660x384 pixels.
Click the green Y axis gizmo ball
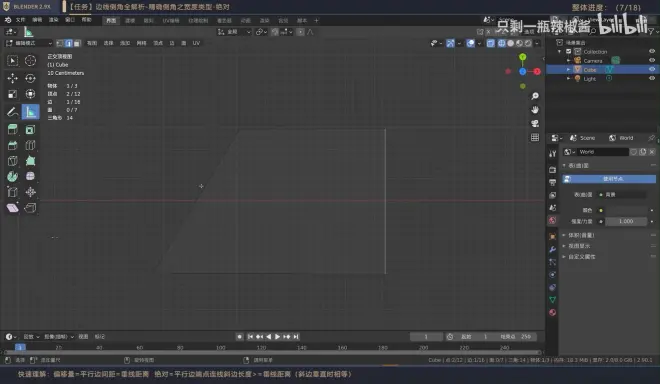pyautogui.click(x=522, y=57)
